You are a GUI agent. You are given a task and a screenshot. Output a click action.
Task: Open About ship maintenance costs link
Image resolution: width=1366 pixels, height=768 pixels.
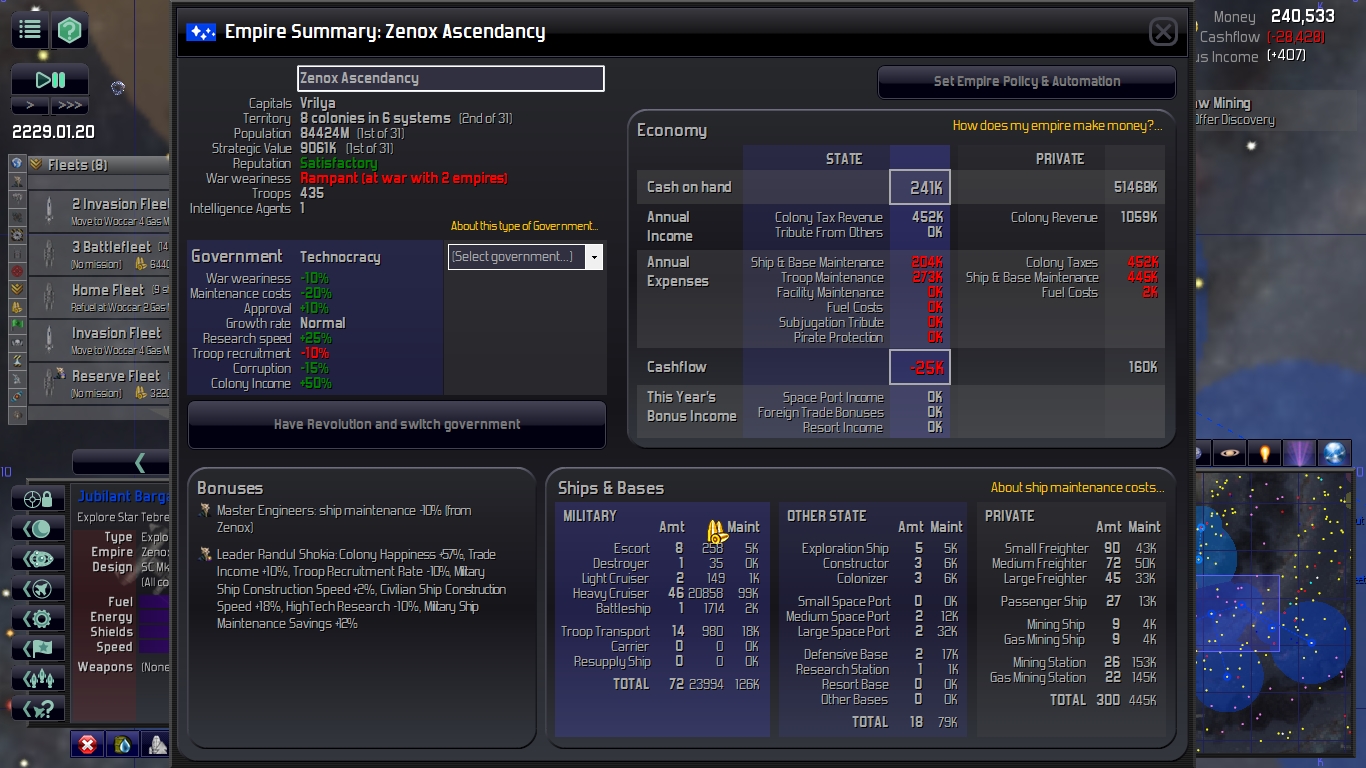tap(1077, 488)
